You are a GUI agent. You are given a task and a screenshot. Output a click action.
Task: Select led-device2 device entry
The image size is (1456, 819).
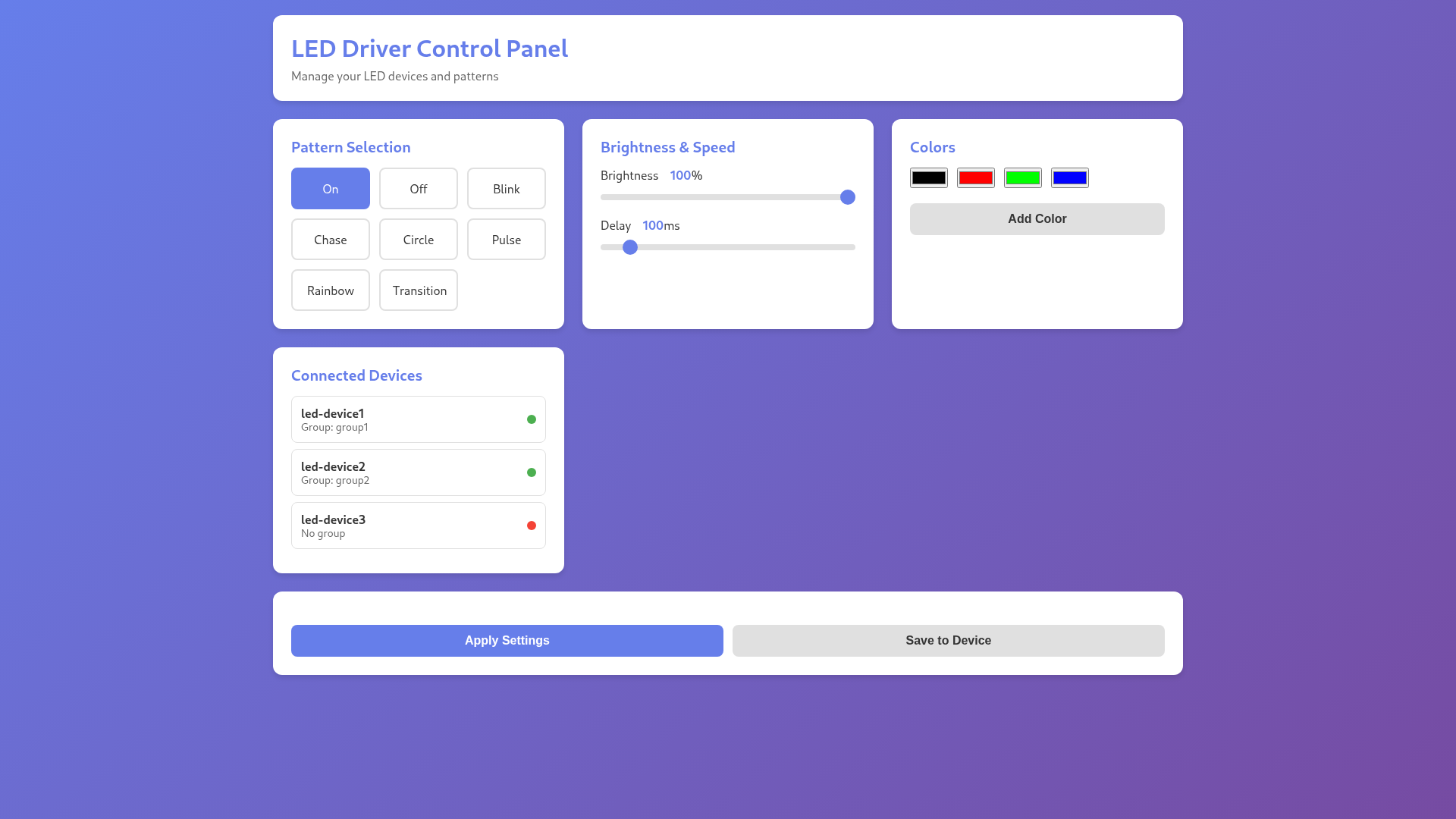419,472
